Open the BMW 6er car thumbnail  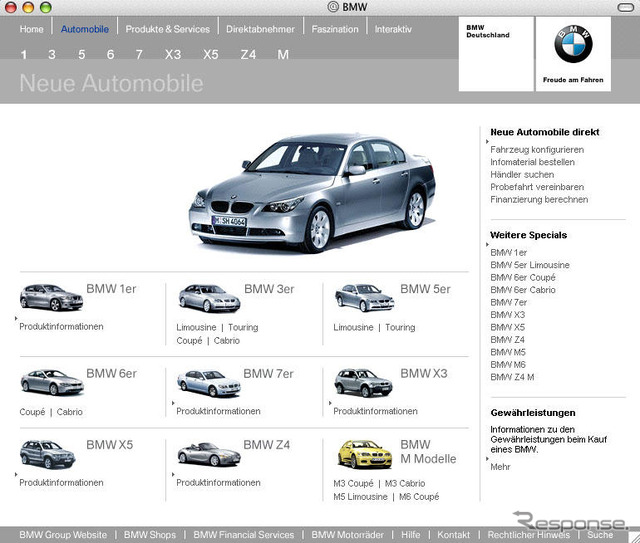(x=52, y=382)
